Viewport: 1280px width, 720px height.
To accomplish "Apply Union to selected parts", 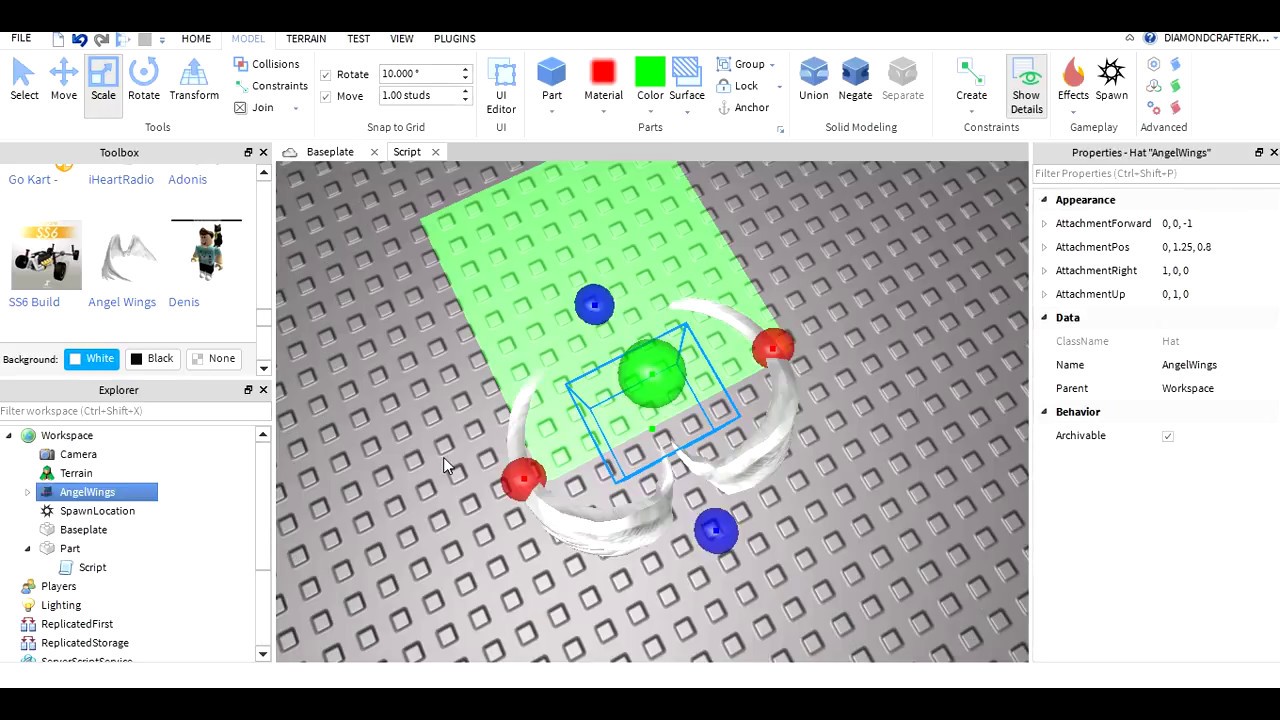I will pos(814,80).
